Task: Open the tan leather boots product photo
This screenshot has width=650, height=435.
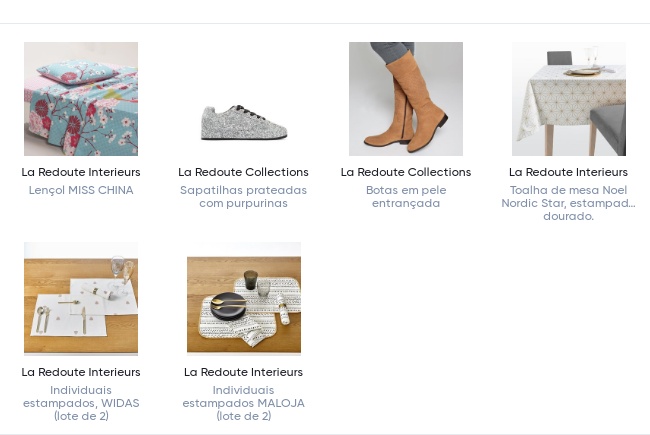Action: tap(406, 99)
